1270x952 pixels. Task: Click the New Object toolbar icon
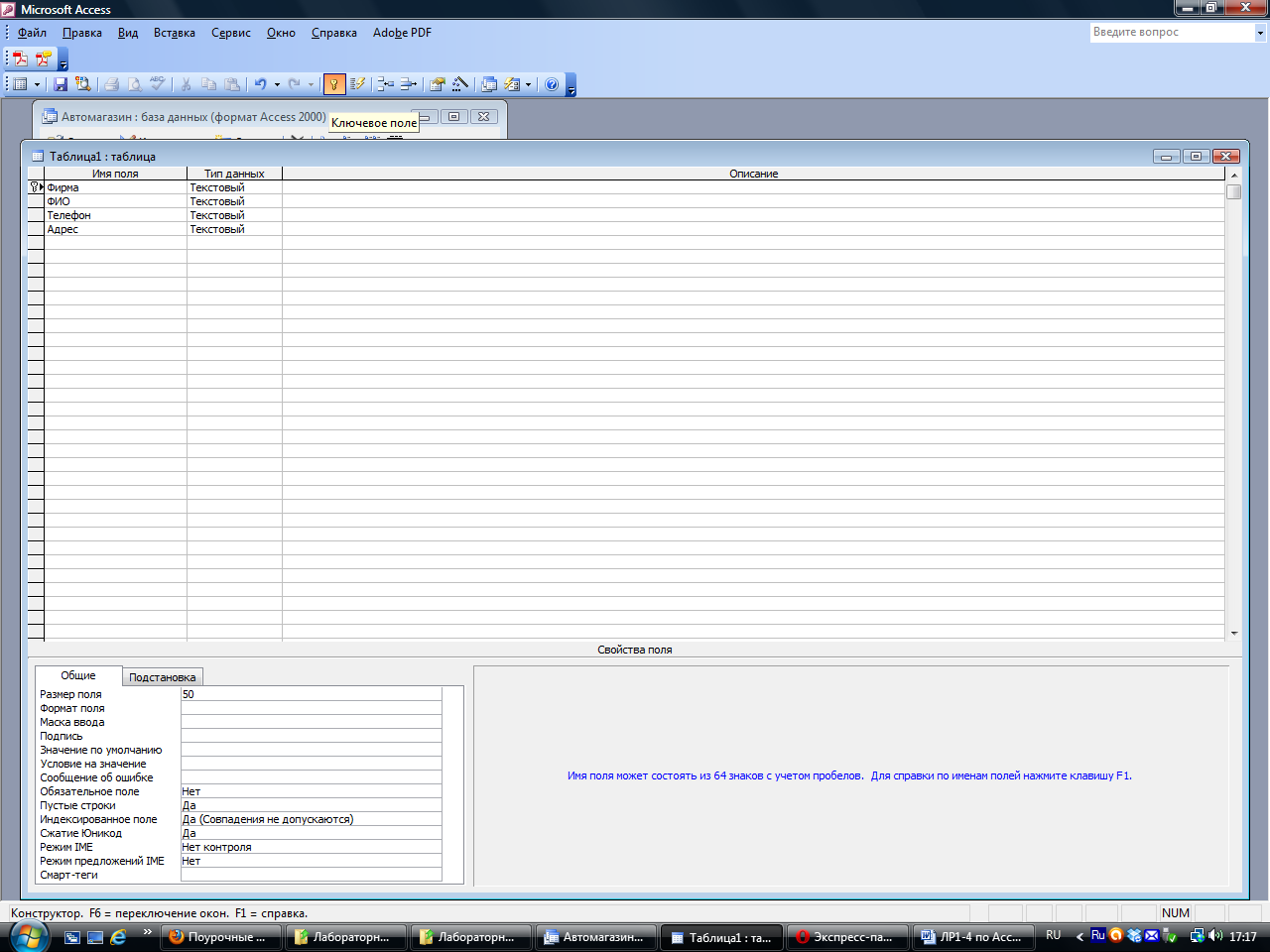tap(512, 84)
